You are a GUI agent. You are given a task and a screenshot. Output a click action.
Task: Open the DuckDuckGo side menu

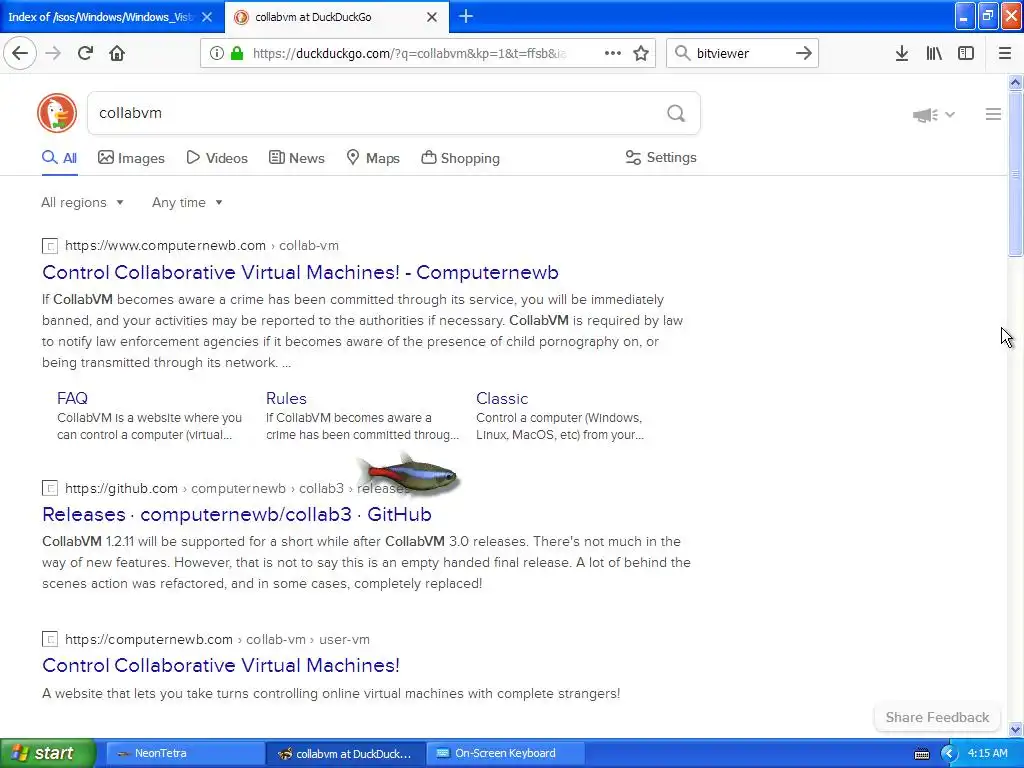click(x=993, y=114)
